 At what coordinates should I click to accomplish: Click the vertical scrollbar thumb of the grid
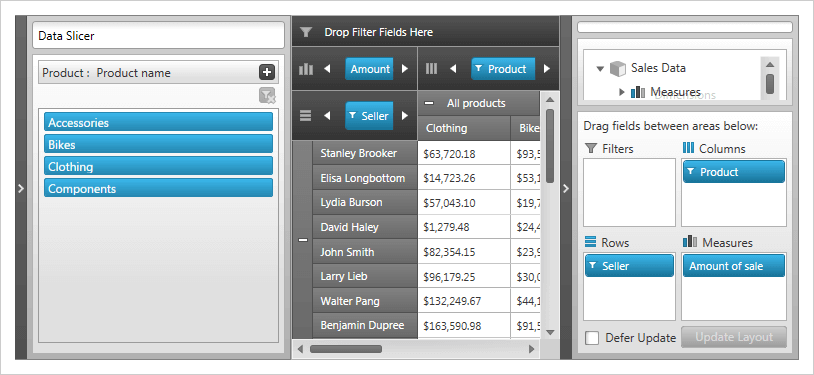550,145
